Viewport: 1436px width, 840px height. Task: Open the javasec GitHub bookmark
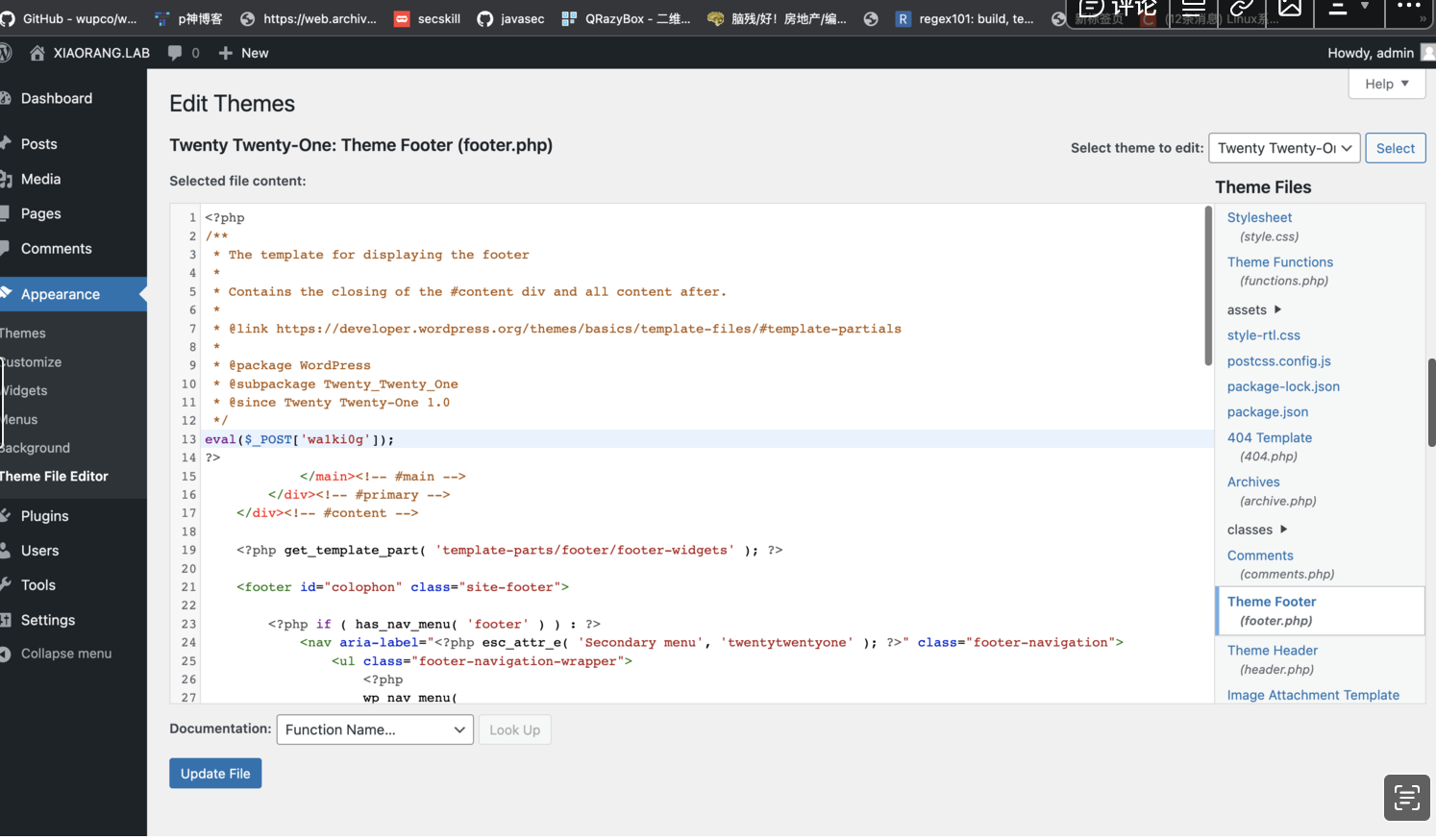click(511, 18)
